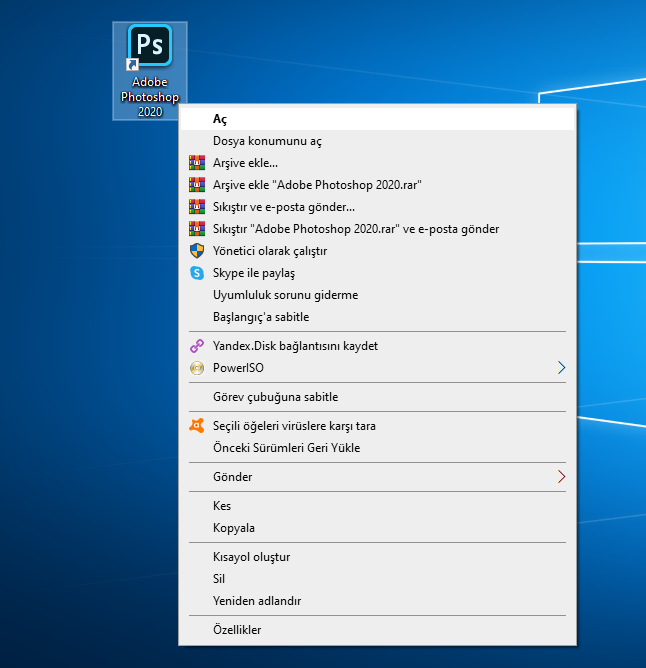Choose "Yeniden adlandır" to rename shortcut
The height and width of the screenshot is (668, 646).
click(257, 601)
